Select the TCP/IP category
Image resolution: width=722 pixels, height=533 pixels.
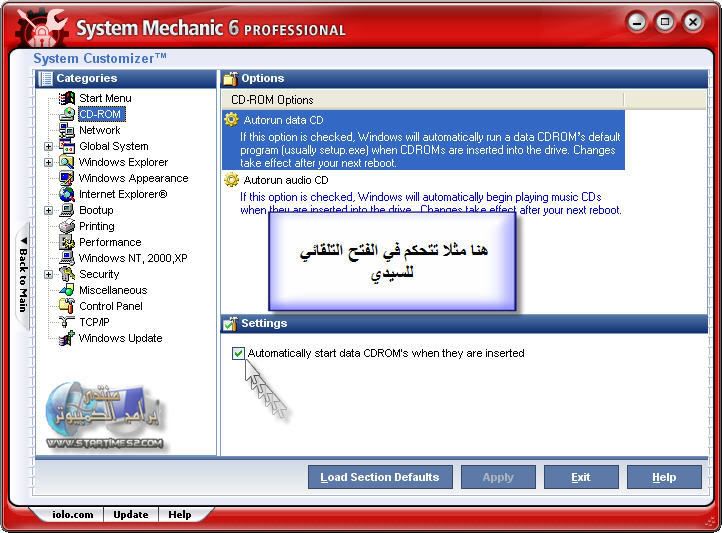coord(94,322)
